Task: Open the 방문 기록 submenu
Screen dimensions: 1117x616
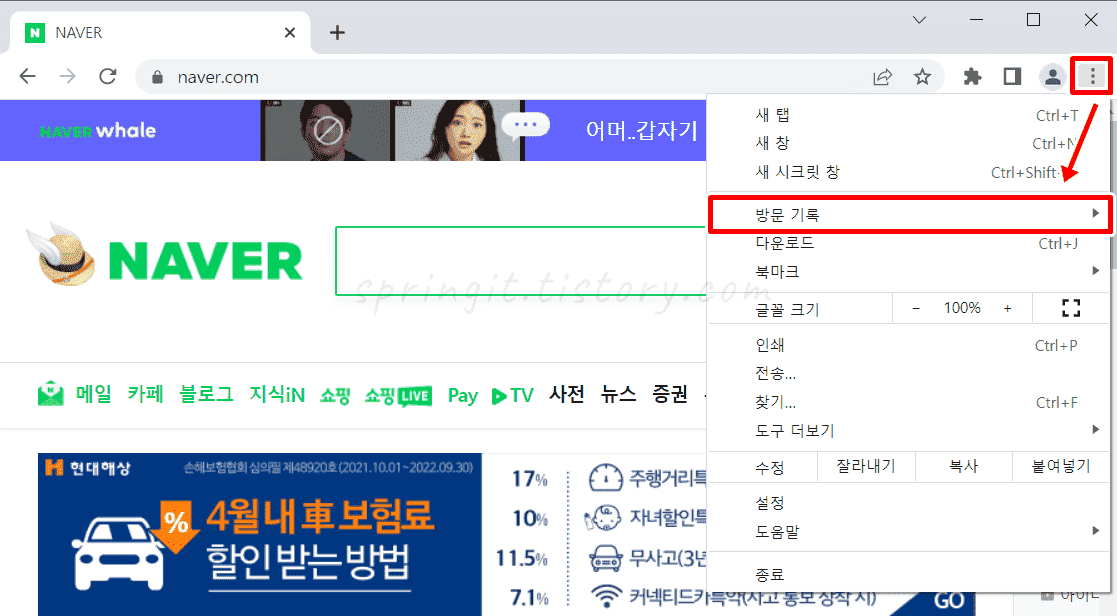Action: click(910, 214)
